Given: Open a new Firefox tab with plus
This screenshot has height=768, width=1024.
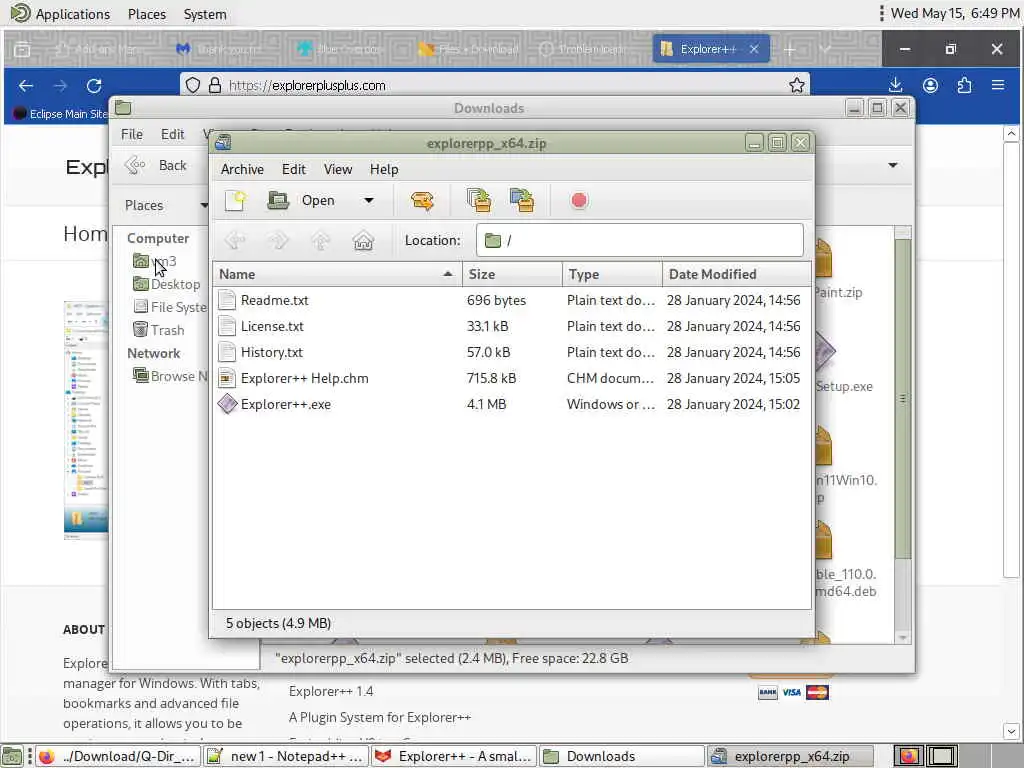Looking at the screenshot, I should coord(790,50).
